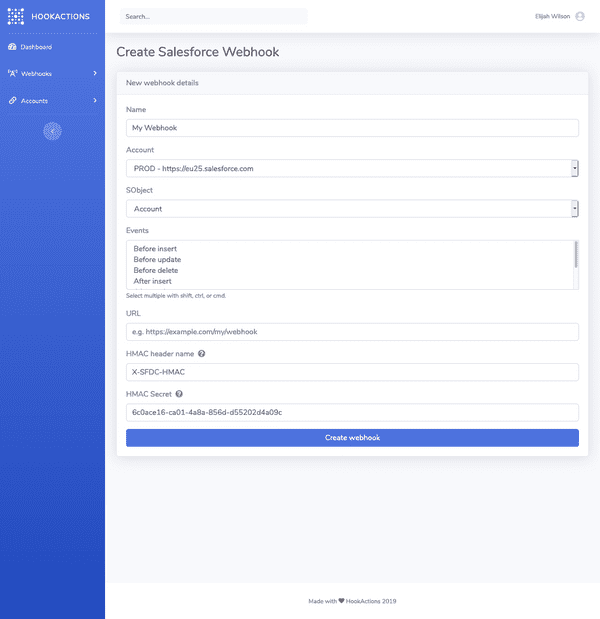
Task: Focus the webhook URL input field
Action: pos(352,332)
